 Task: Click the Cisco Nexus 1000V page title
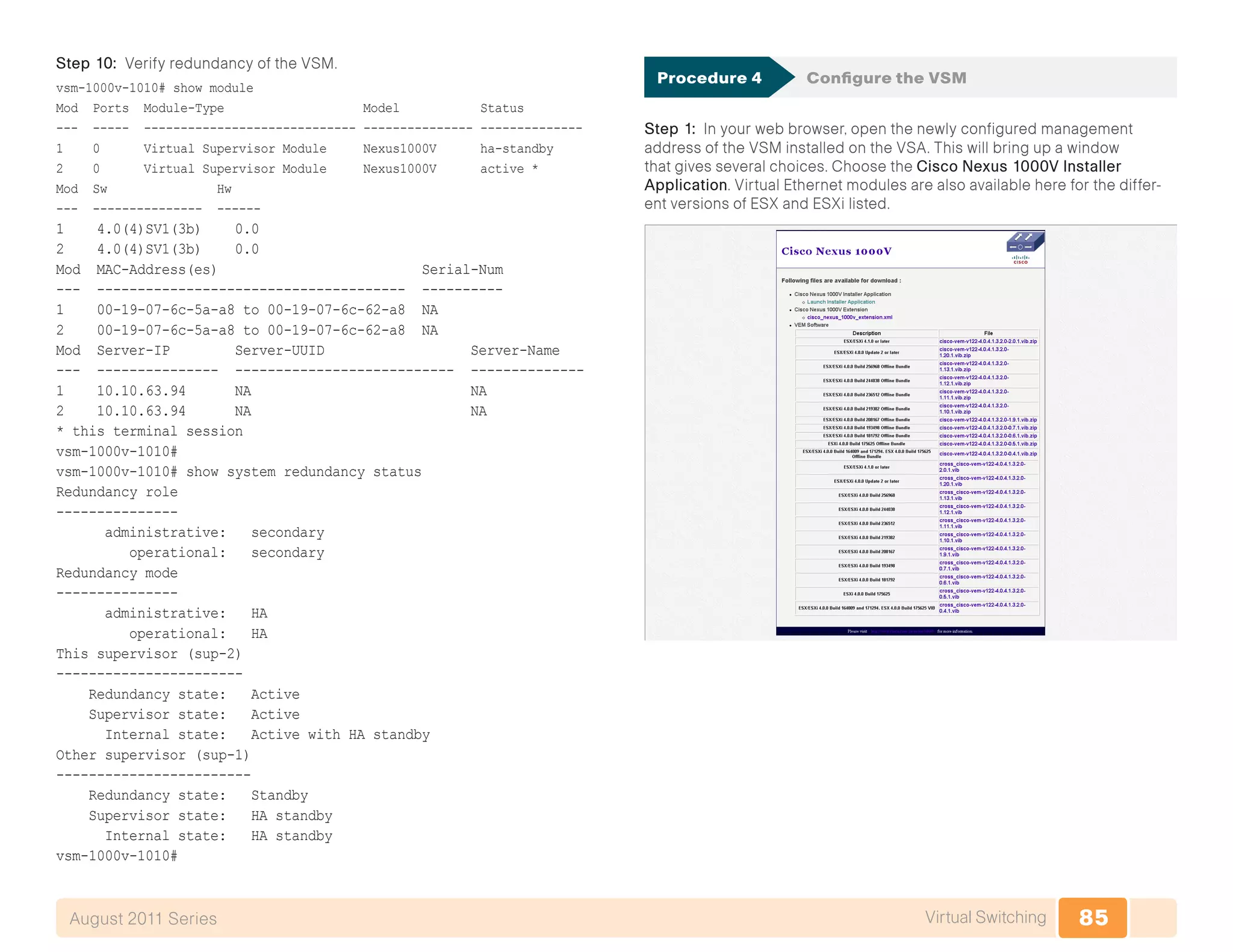pos(836,252)
